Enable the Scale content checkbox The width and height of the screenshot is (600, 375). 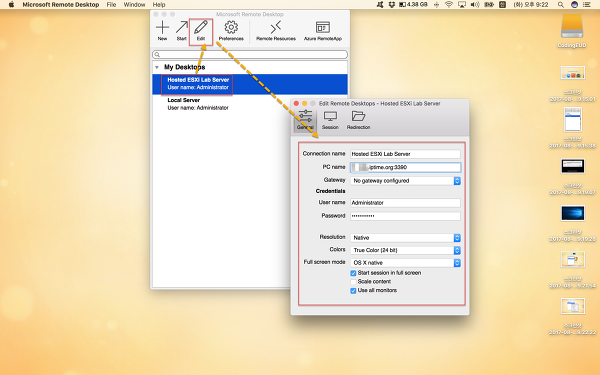coord(353,282)
